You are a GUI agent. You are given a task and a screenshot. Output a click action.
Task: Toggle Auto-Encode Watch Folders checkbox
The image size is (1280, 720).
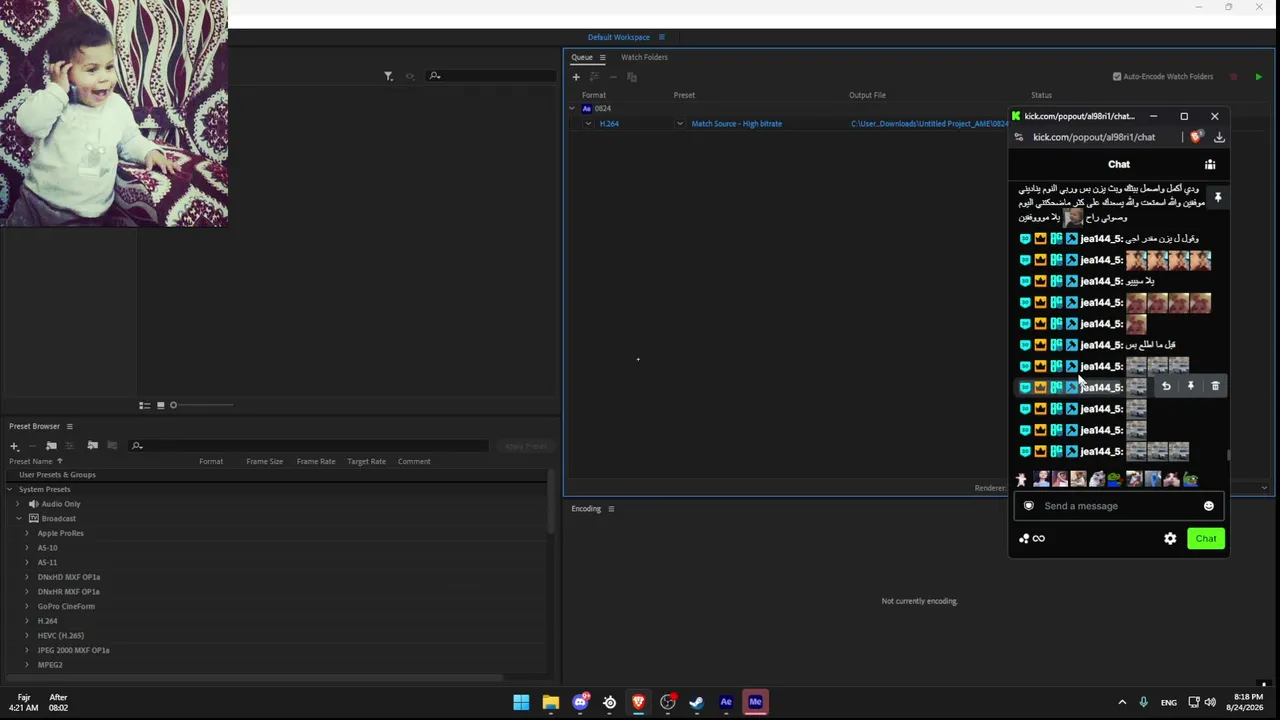tap(1117, 77)
